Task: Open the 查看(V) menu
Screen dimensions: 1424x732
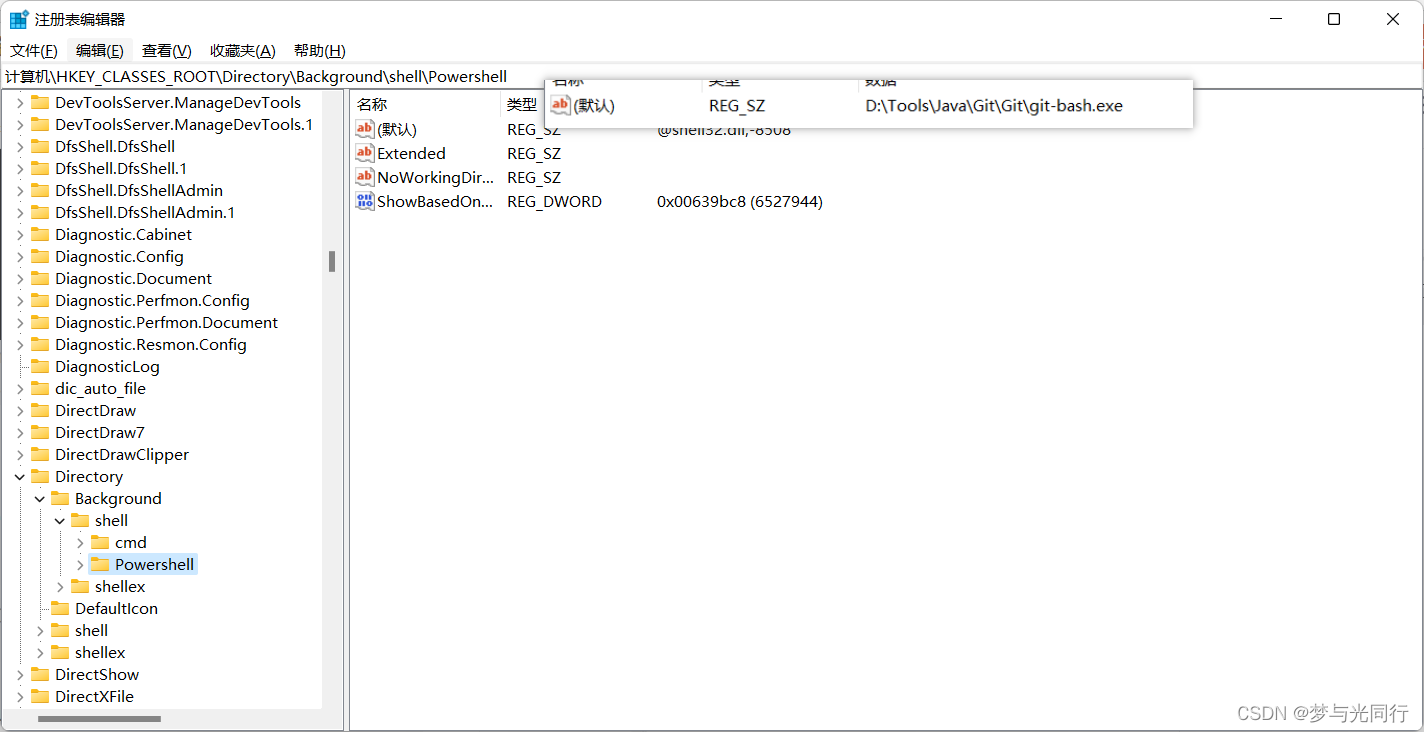Action: (166, 51)
